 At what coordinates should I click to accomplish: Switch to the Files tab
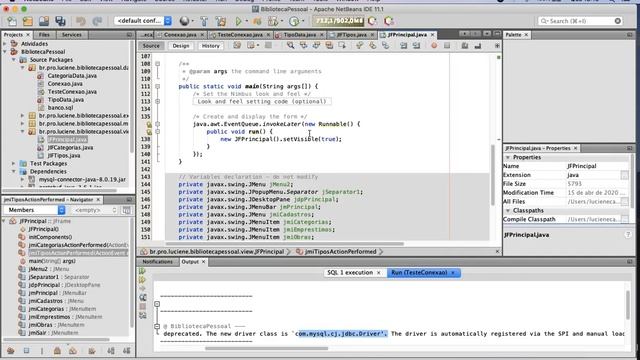pyautogui.click(x=44, y=35)
